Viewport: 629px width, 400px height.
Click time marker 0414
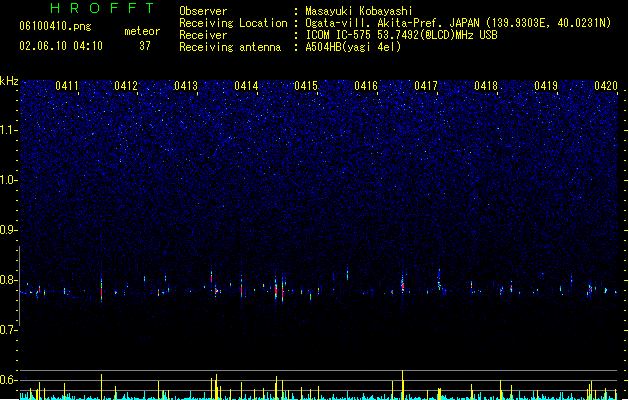coord(246,86)
